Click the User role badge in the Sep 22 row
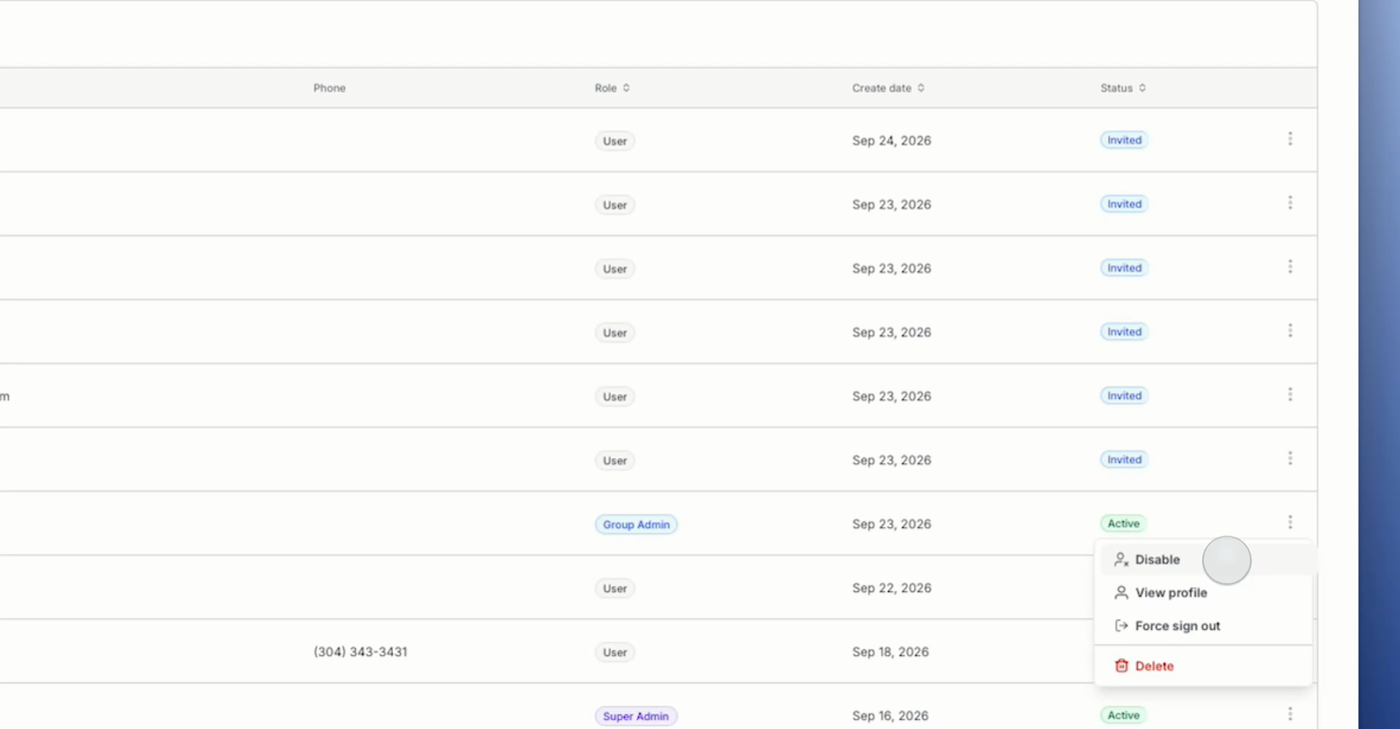 [x=615, y=588]
